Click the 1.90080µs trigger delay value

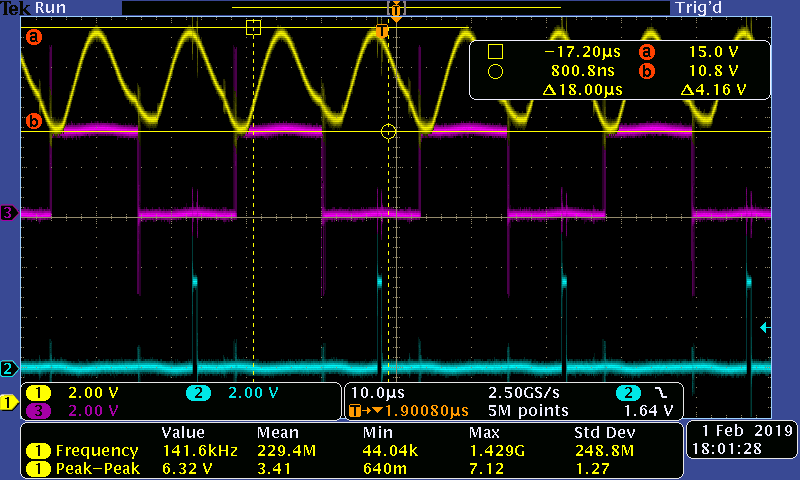427,411
